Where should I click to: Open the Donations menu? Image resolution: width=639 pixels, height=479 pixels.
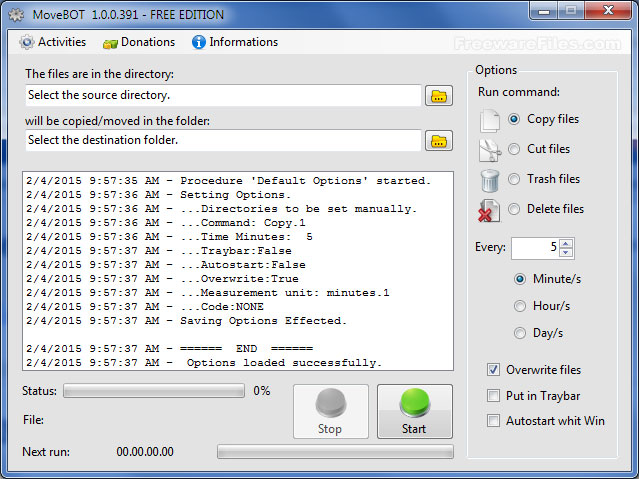[x=139, y=42]
